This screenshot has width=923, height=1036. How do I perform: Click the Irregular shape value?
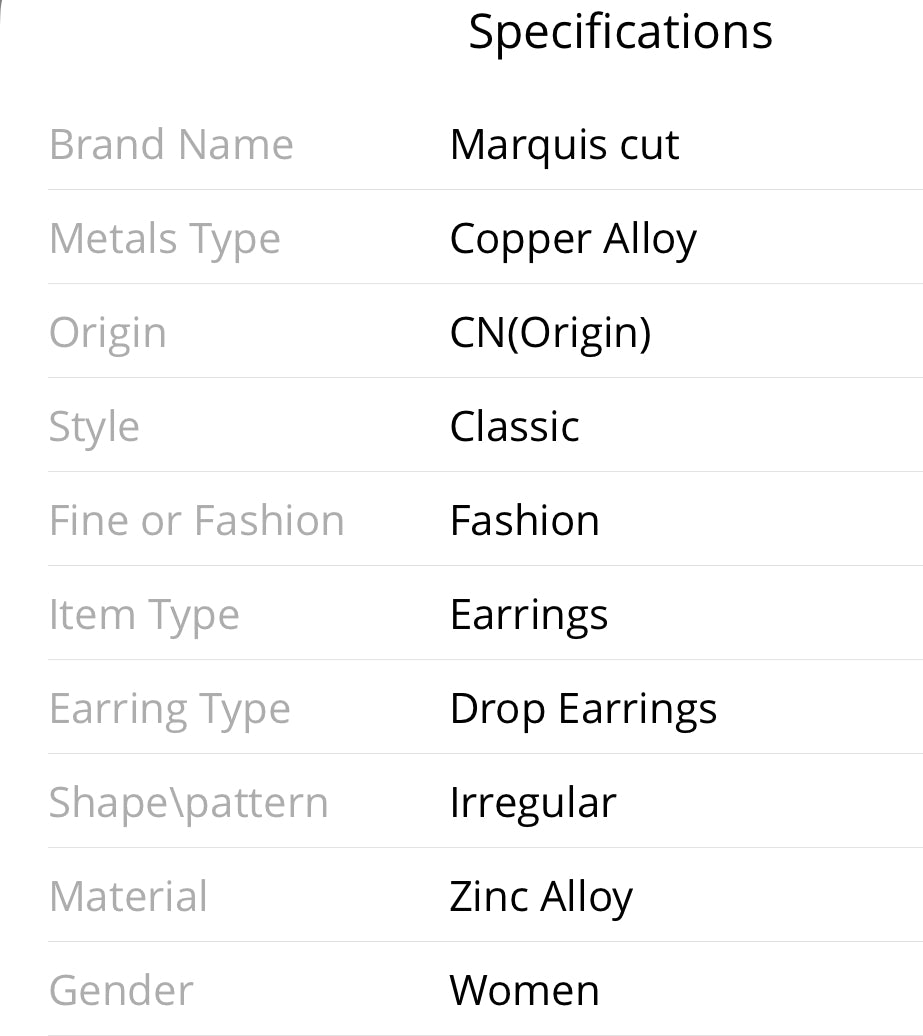[533, 803]
